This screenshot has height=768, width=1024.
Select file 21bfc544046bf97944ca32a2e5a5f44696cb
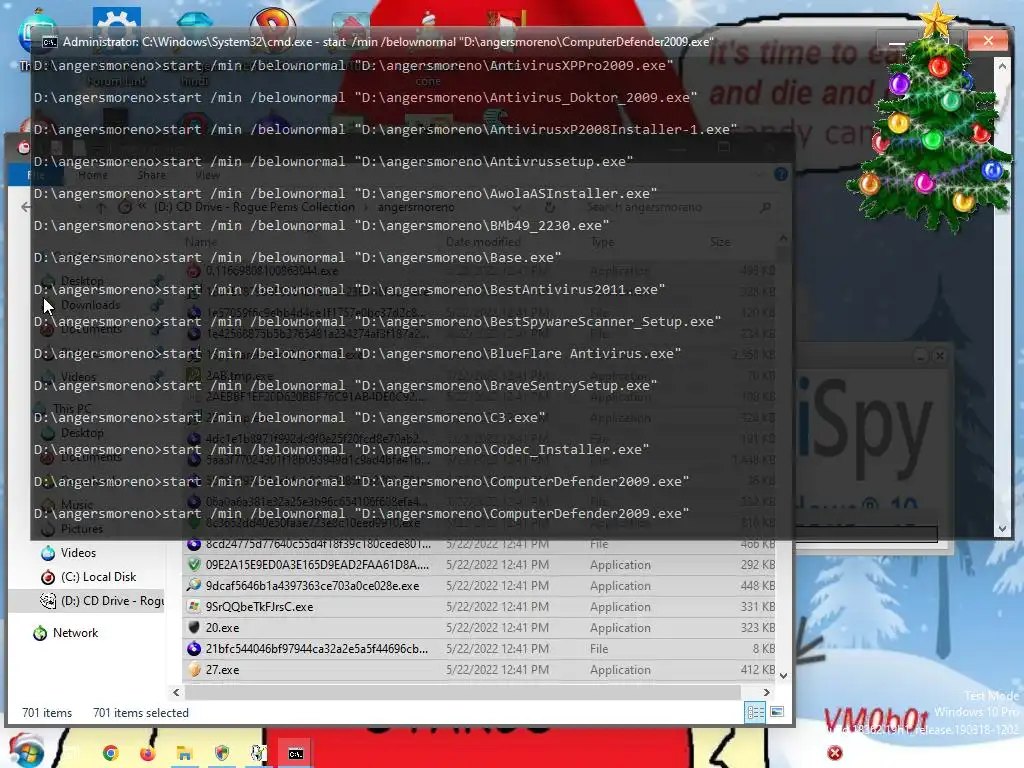(x=317, y=648)
